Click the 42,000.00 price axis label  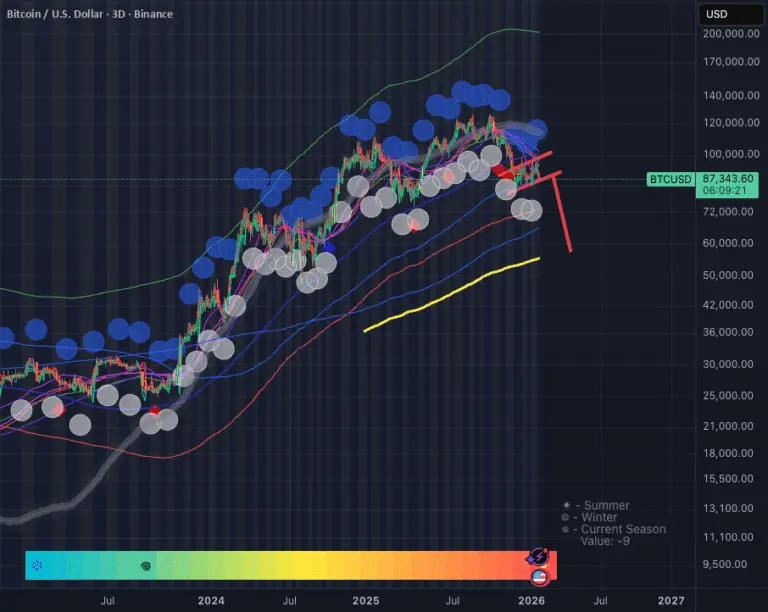click(728, 305)
